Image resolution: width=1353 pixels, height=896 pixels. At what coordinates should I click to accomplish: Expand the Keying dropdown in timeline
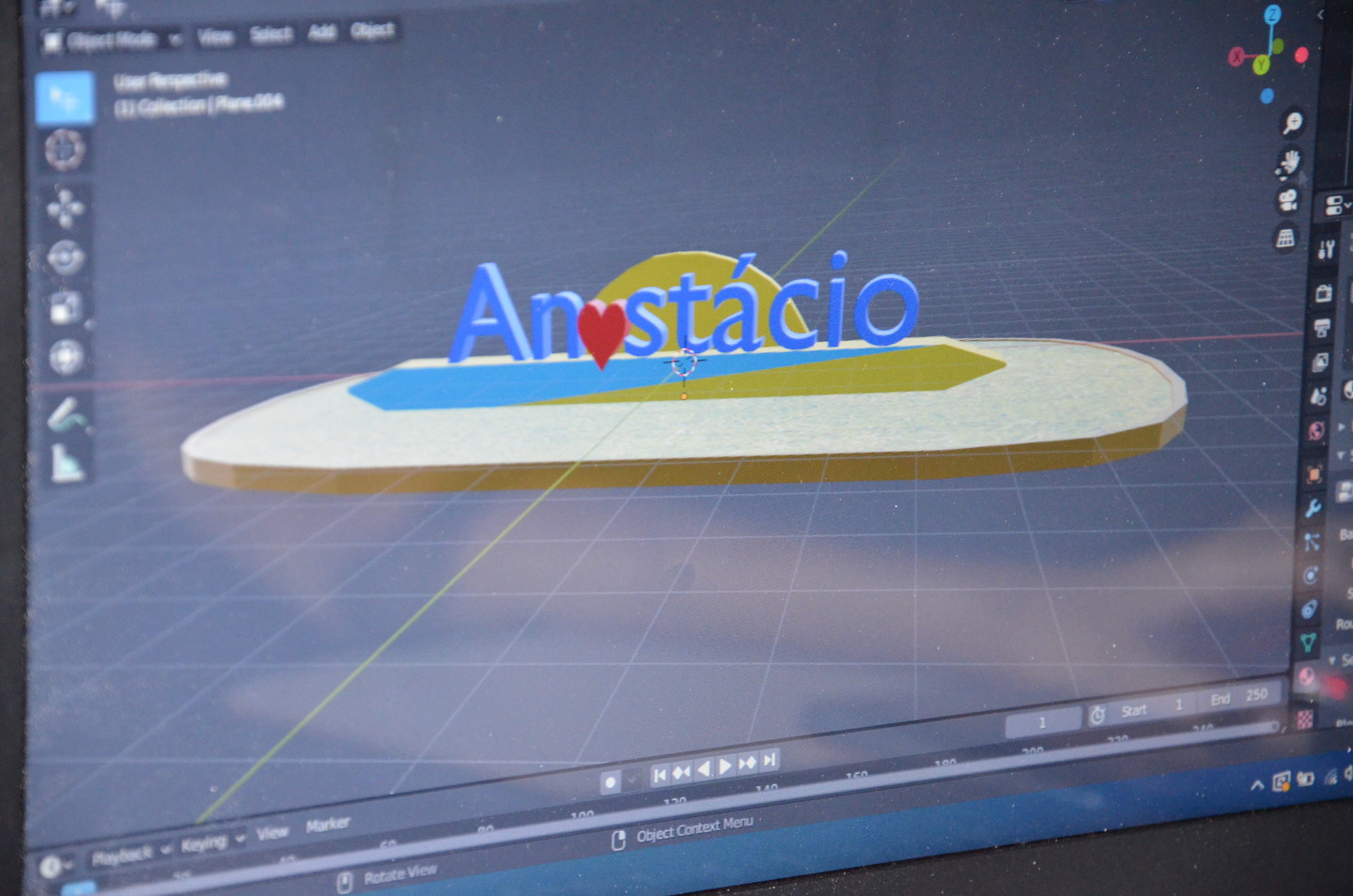212,842
